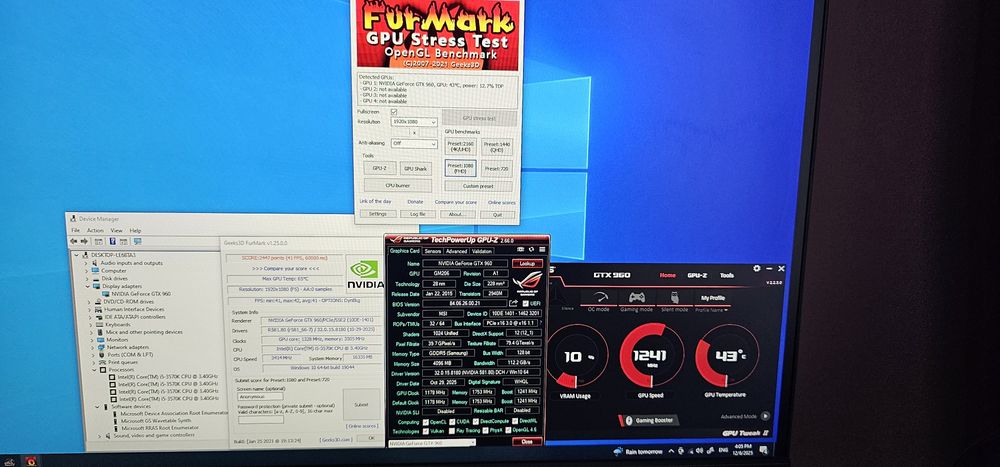Click the Device Manager help icon in toolbar

pyautogui.click(x=113, y=241)
